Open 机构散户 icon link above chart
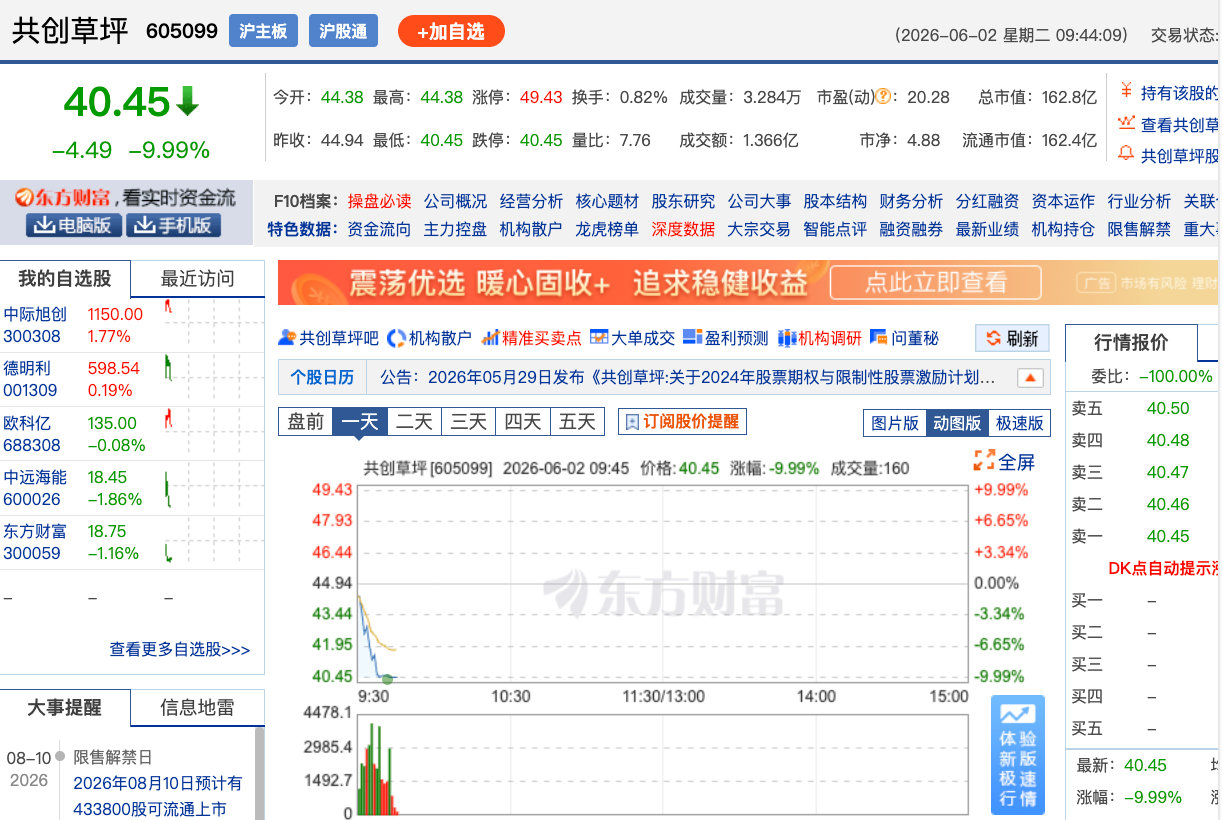 (x=429, y=338)
